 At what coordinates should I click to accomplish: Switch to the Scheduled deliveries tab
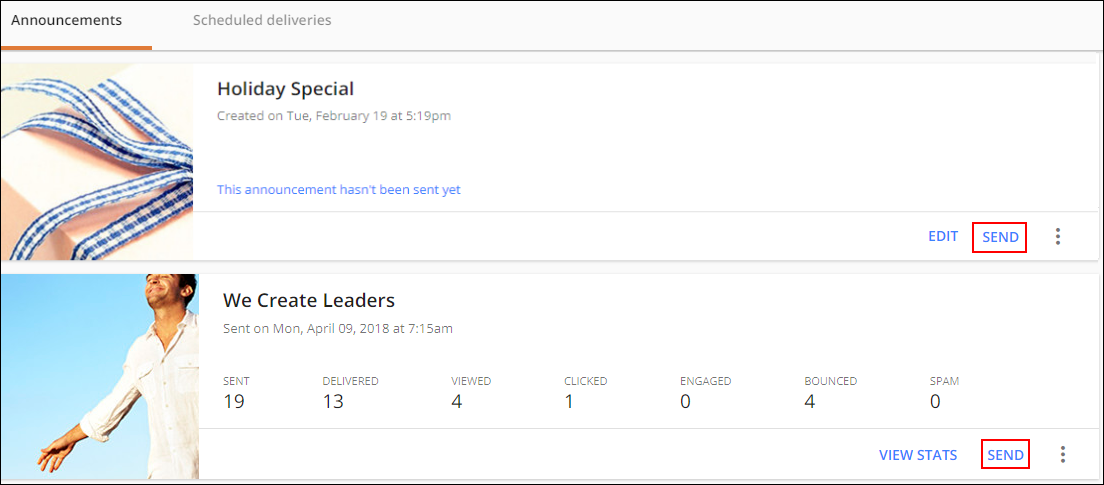(262, 20)
